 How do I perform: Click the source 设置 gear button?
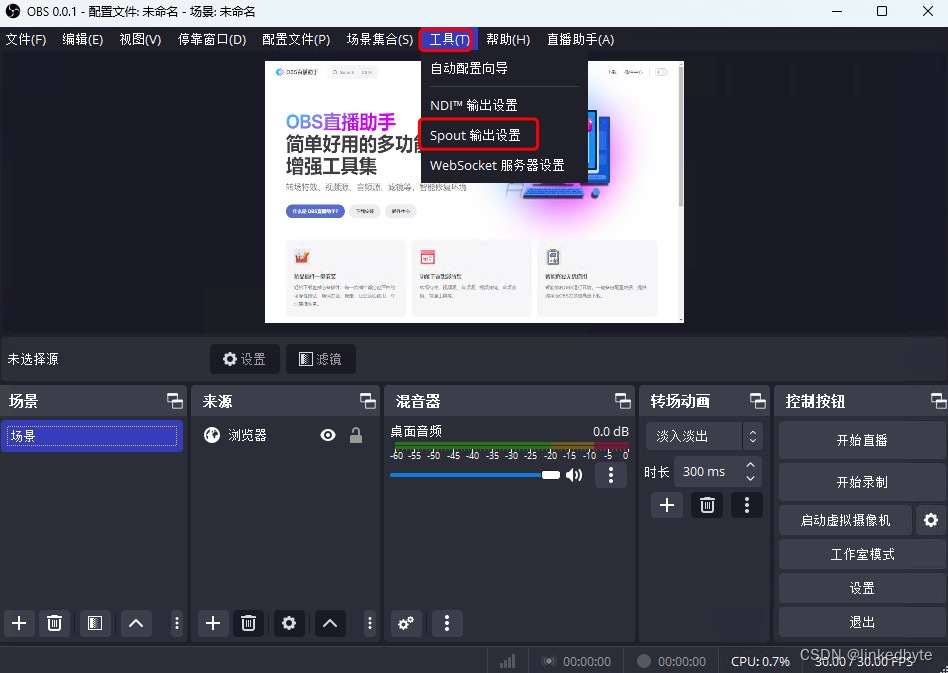coord(245,359)
